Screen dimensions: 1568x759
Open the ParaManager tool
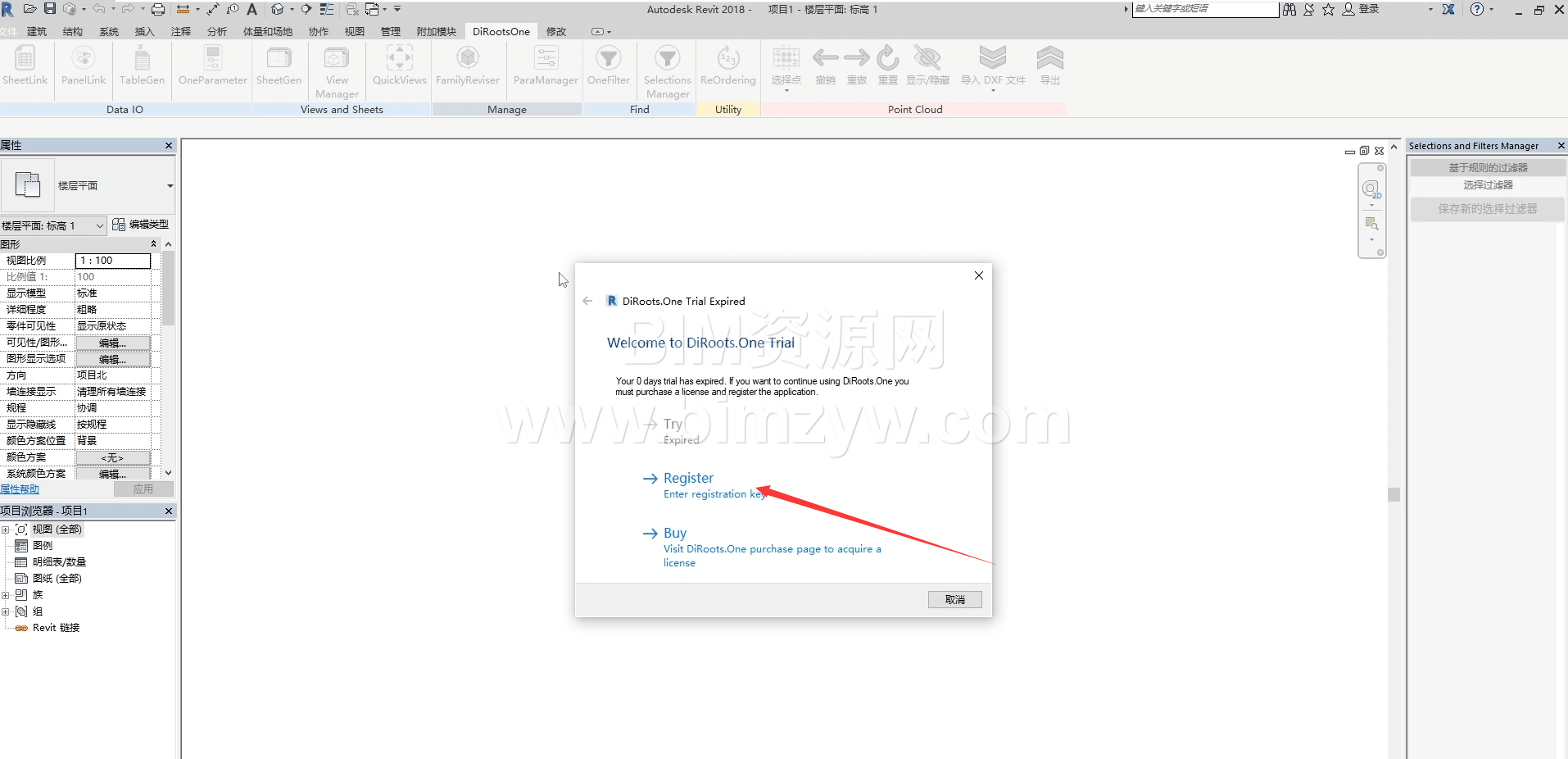tap(546, 66)
